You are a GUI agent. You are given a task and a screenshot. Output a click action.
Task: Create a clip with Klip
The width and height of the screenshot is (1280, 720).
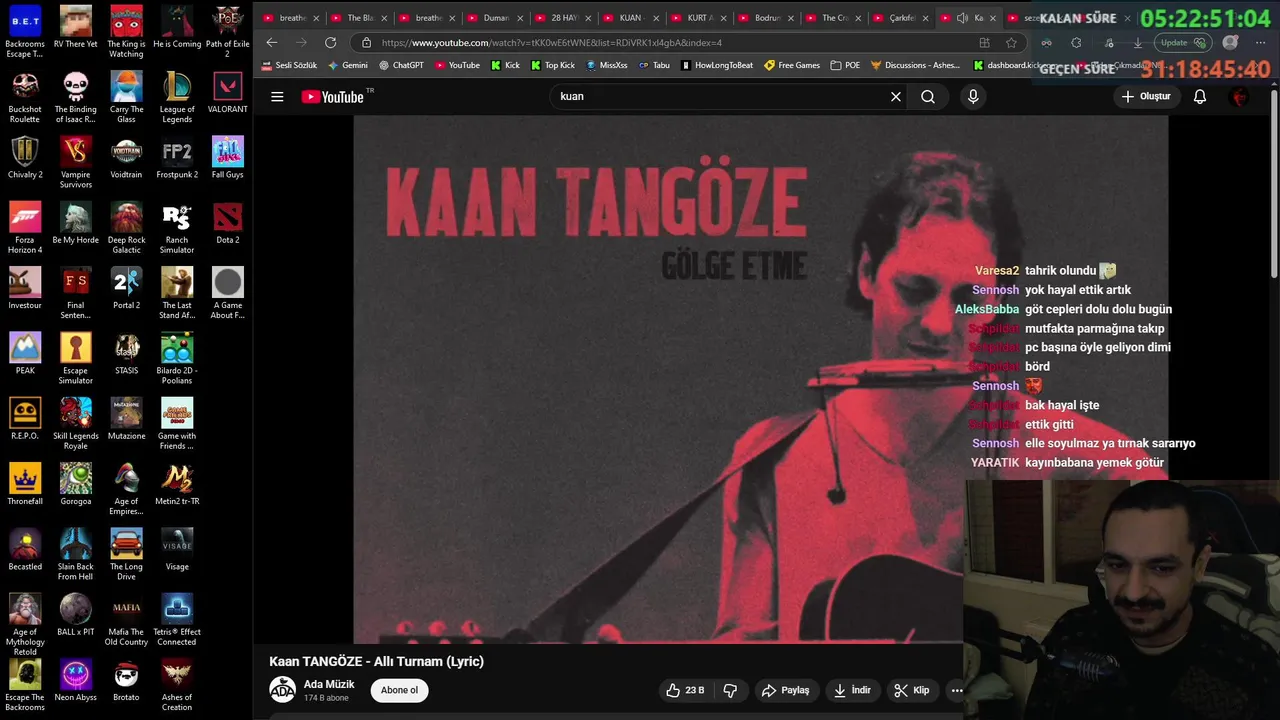[x=911, y=690]
